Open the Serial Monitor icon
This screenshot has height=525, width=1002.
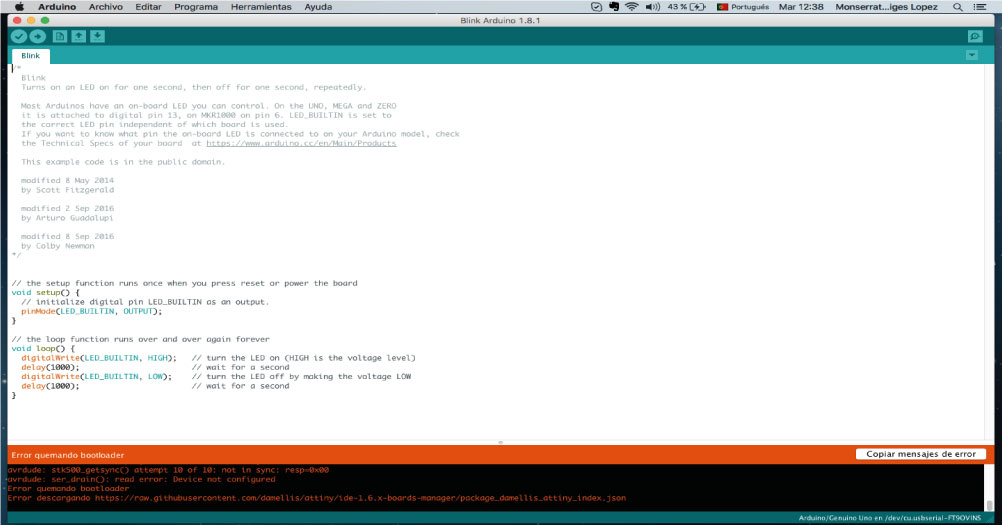pos(975,36)
